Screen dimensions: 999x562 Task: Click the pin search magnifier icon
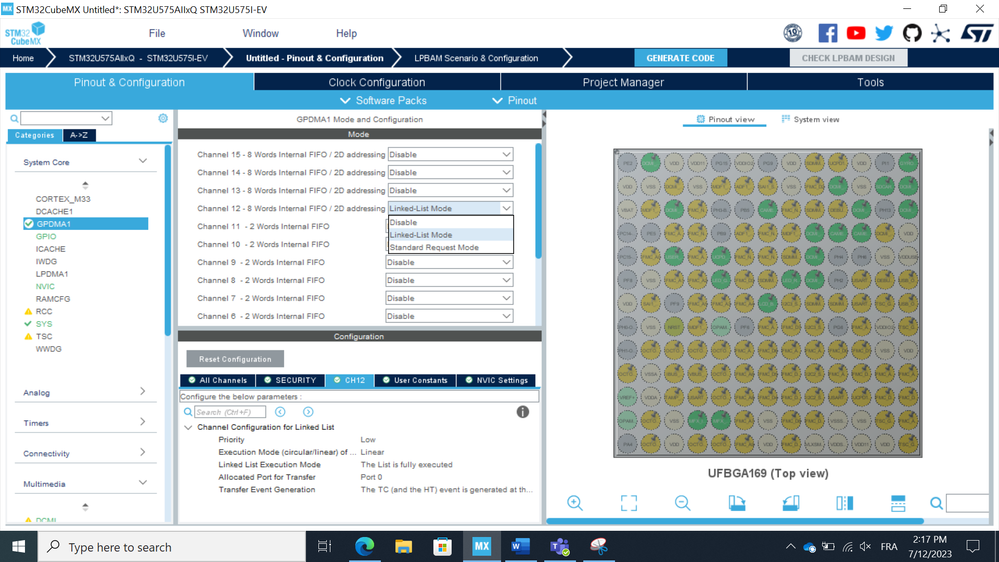pos(936,503)
